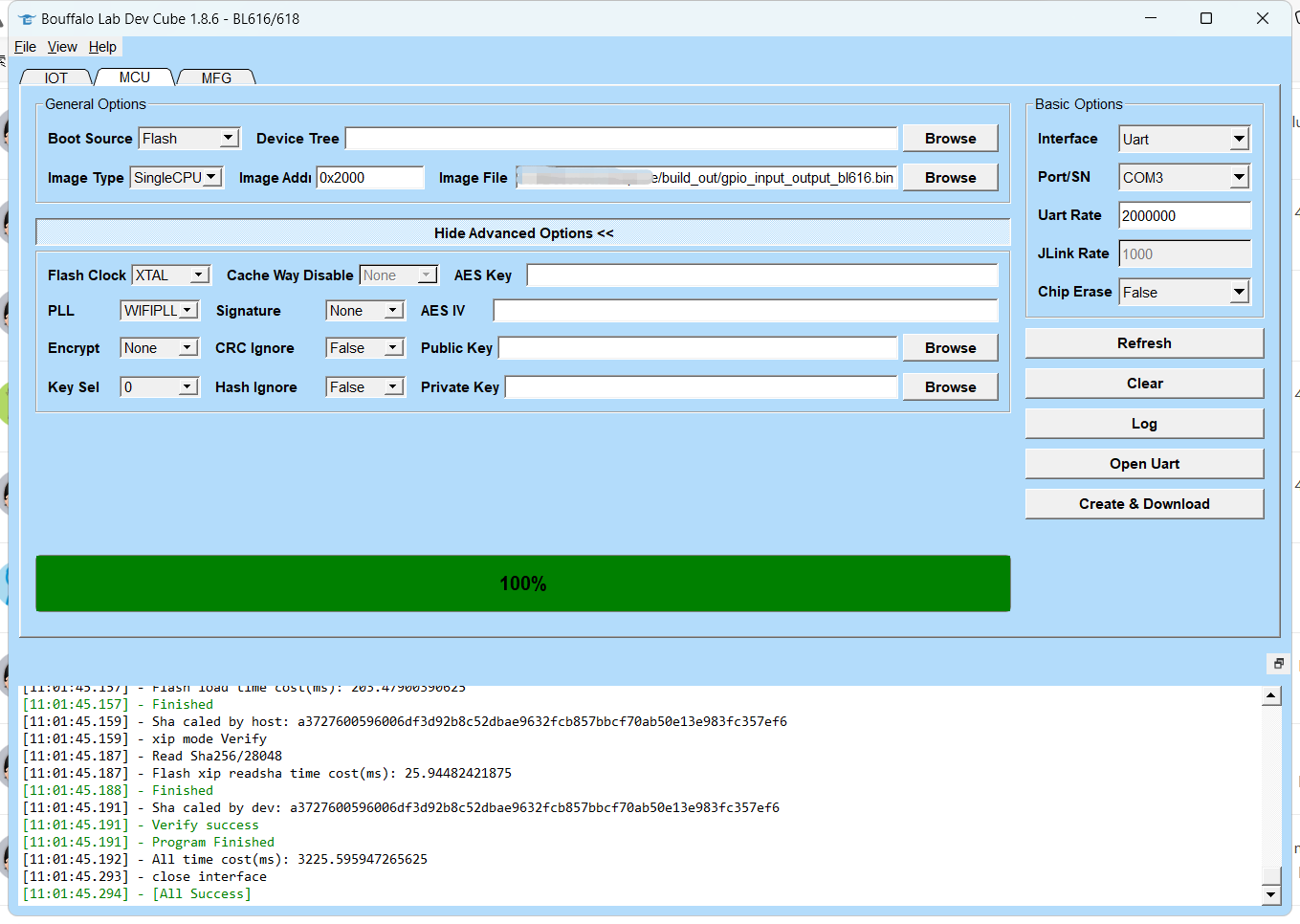Click the Image File path field
Viewport: 1300px width, 924px height.
point(707,178)
